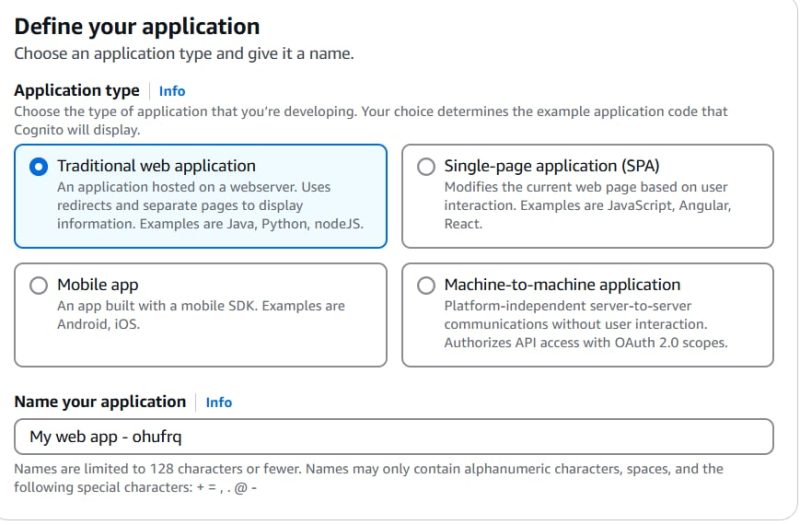The height and width of the screenshot is (525, 800).
Task: Click the 'Mobile app' card title
Action: pos(97,285)
